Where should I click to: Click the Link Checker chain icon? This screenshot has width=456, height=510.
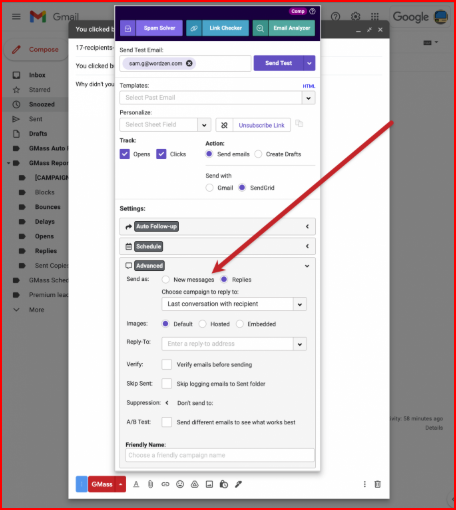[x=194, y=28]
